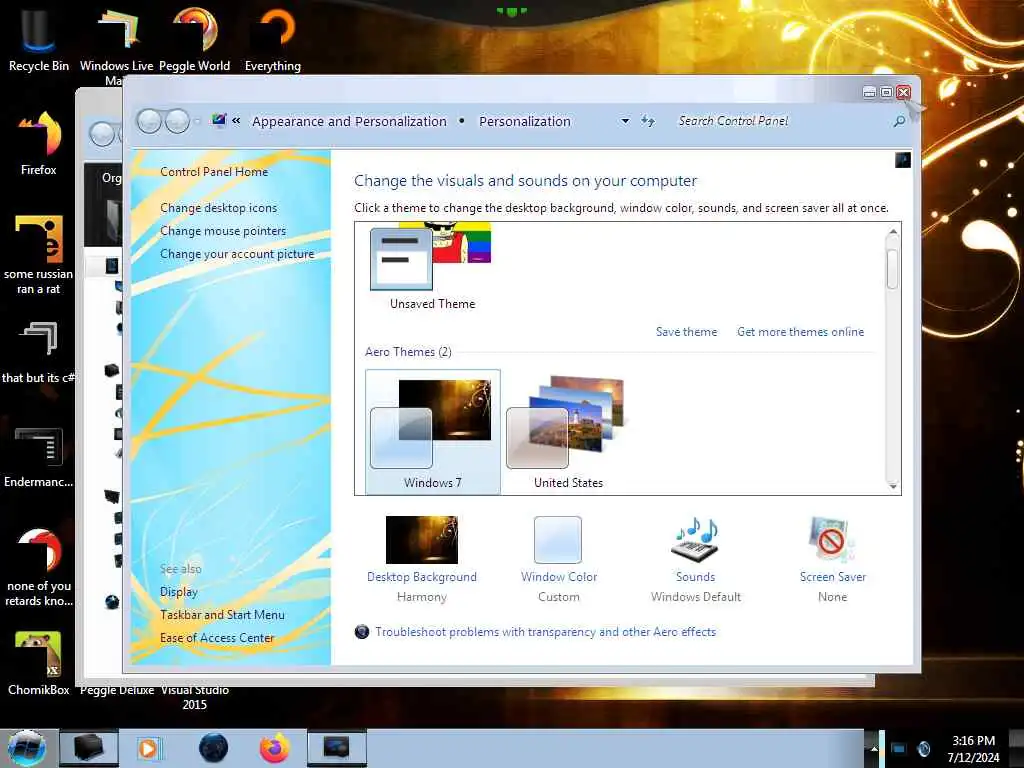Launch Firefox from the desktop
Viewport: 1024px width, 768px height.
tap(39, 142)
